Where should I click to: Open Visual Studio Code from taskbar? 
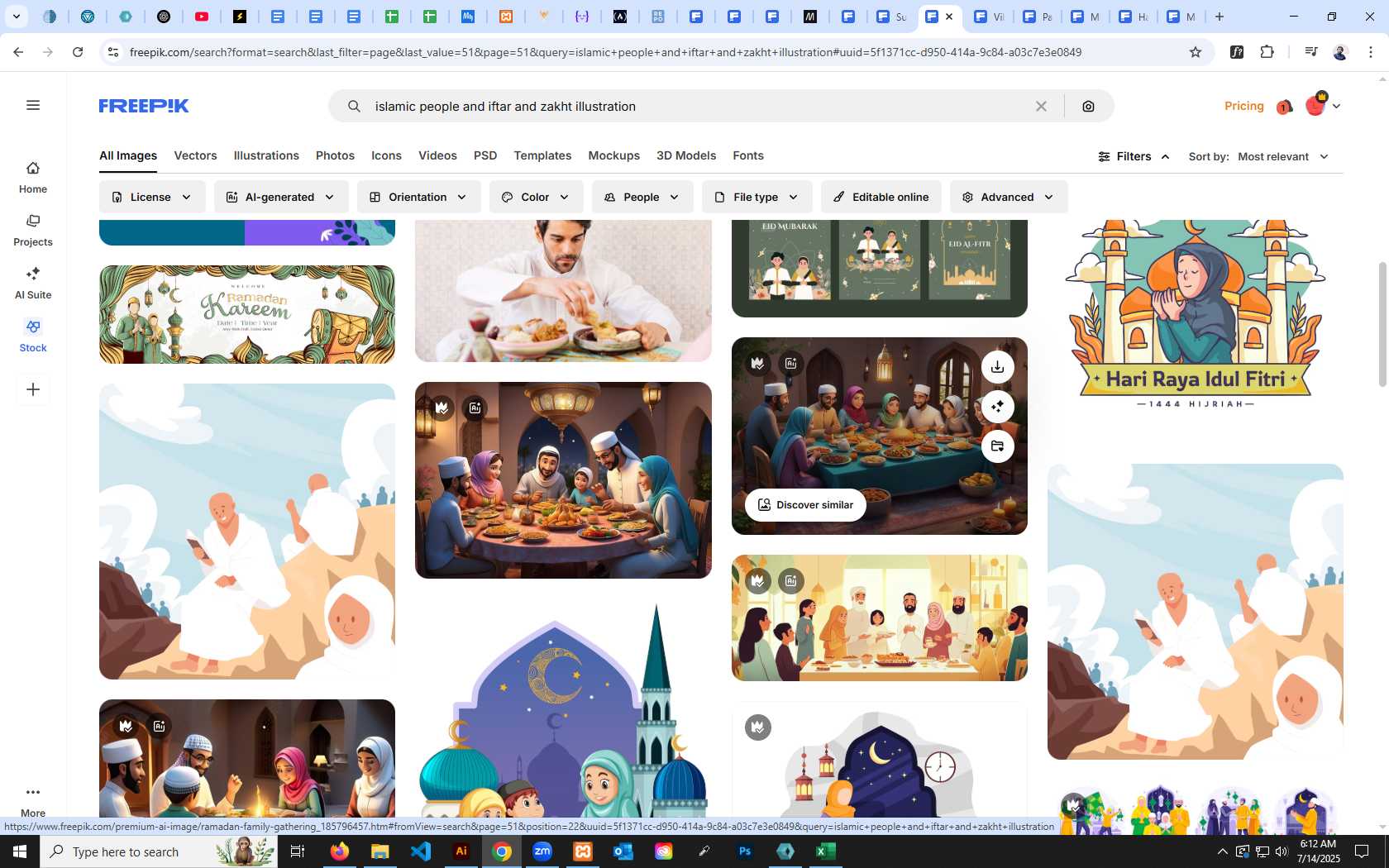421,851
